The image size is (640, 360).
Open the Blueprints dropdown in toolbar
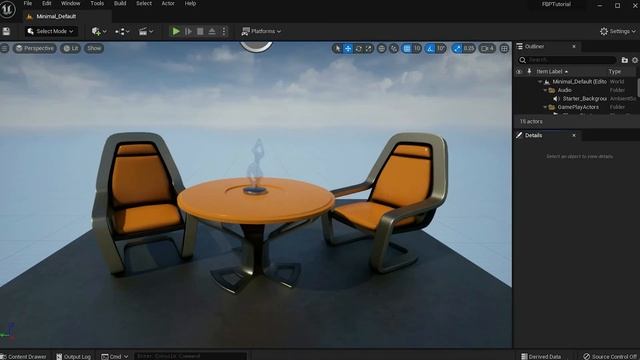click(122, 31)
